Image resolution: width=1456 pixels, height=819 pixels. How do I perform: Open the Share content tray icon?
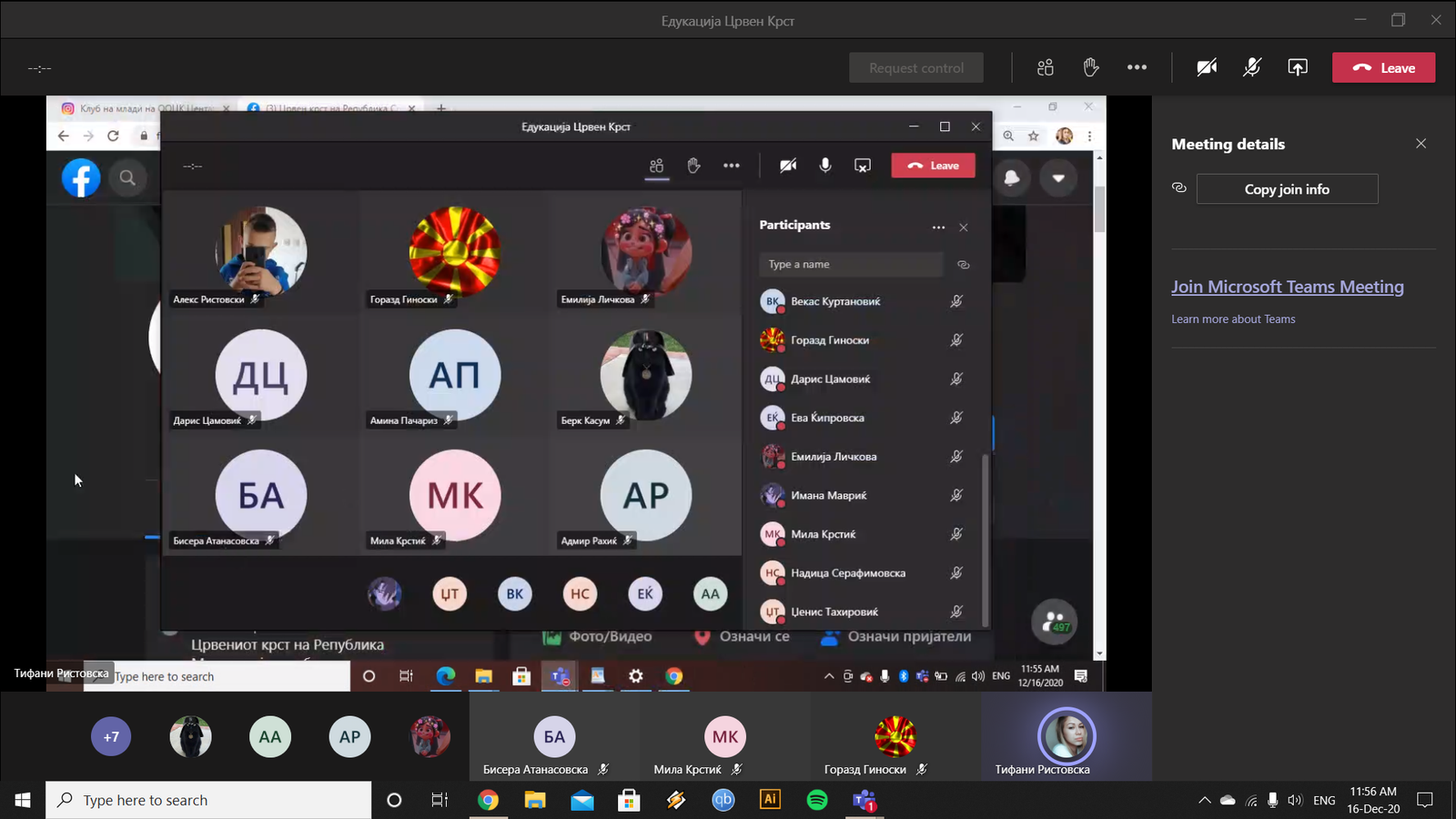tap(1298, 67)
